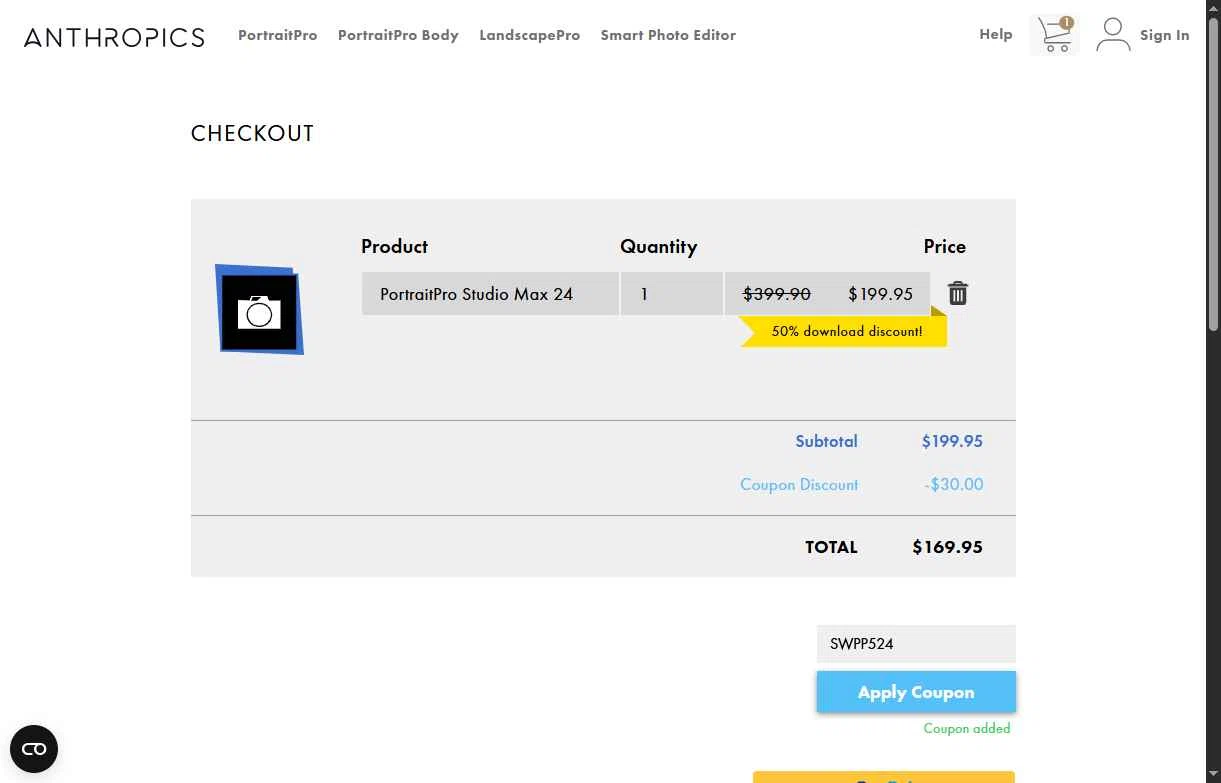
Task: Open the LandscapePro menu item
Action: 529,35
